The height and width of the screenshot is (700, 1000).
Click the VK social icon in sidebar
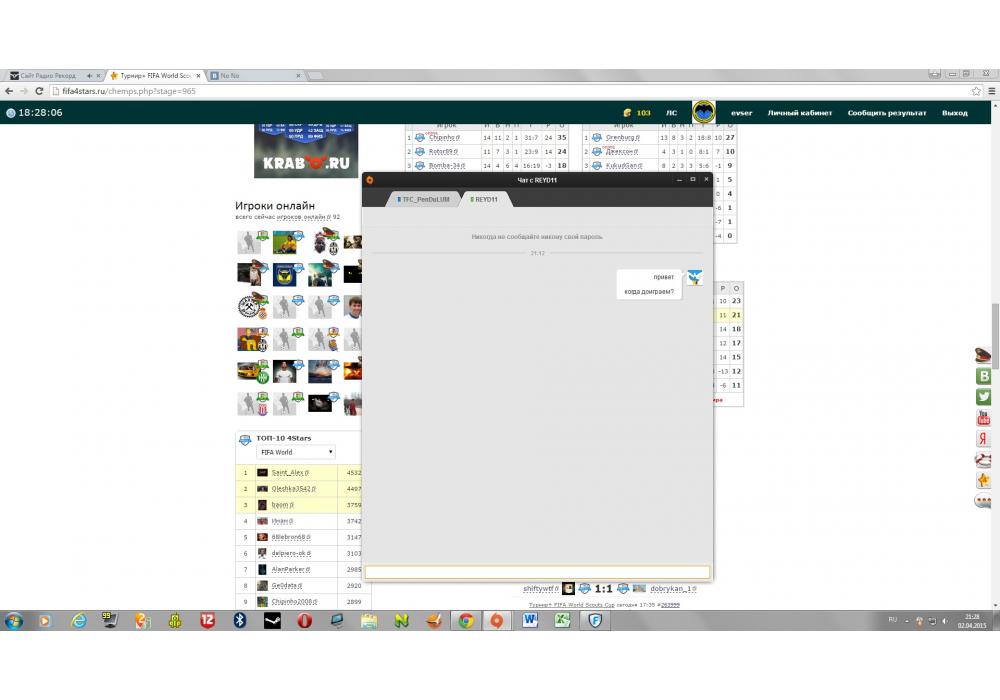tap(983, 376)
